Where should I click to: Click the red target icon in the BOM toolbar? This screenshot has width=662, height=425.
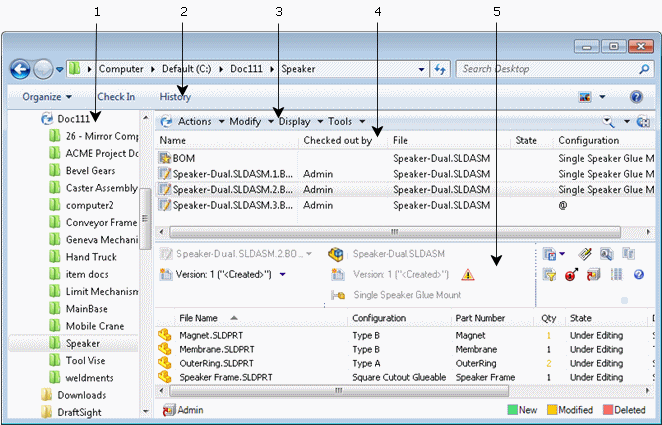pyautogui.click(x=571, y=274)
